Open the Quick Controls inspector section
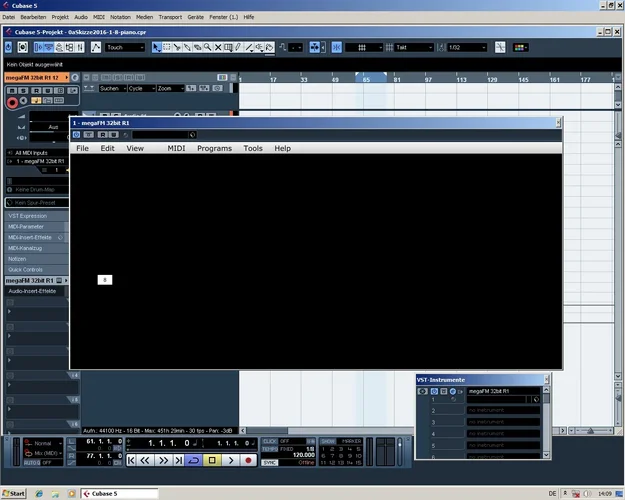This screenshot has width=625, height=500. click(37, 270)
